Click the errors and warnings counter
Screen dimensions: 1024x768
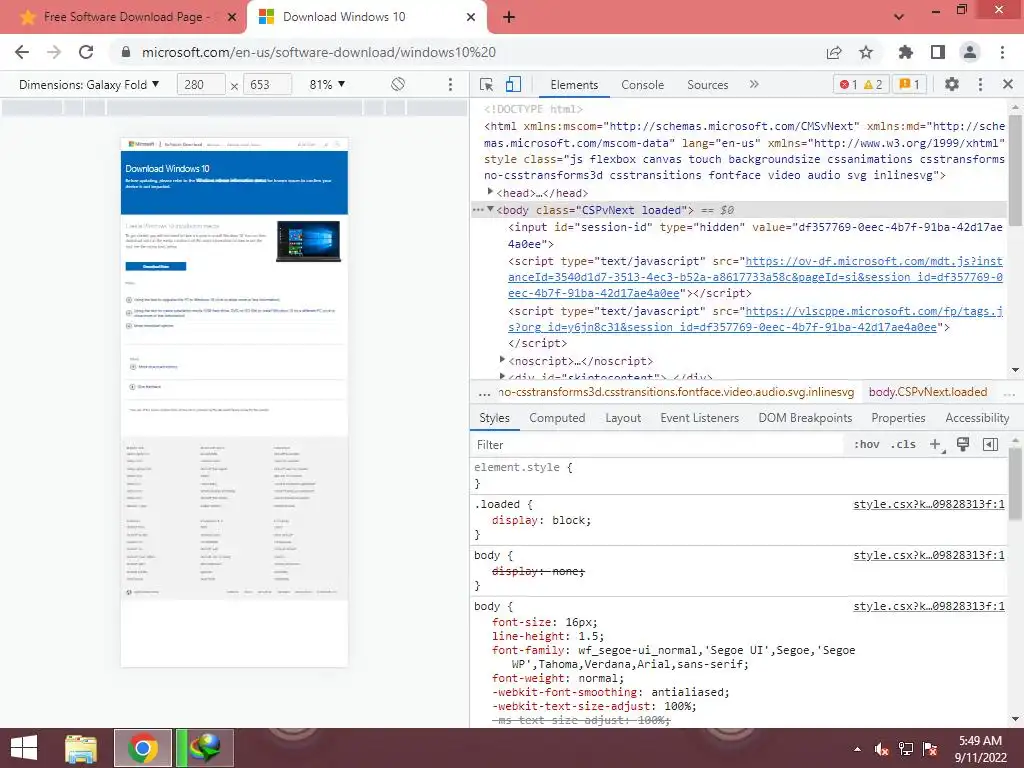click(x=861, y=84)
